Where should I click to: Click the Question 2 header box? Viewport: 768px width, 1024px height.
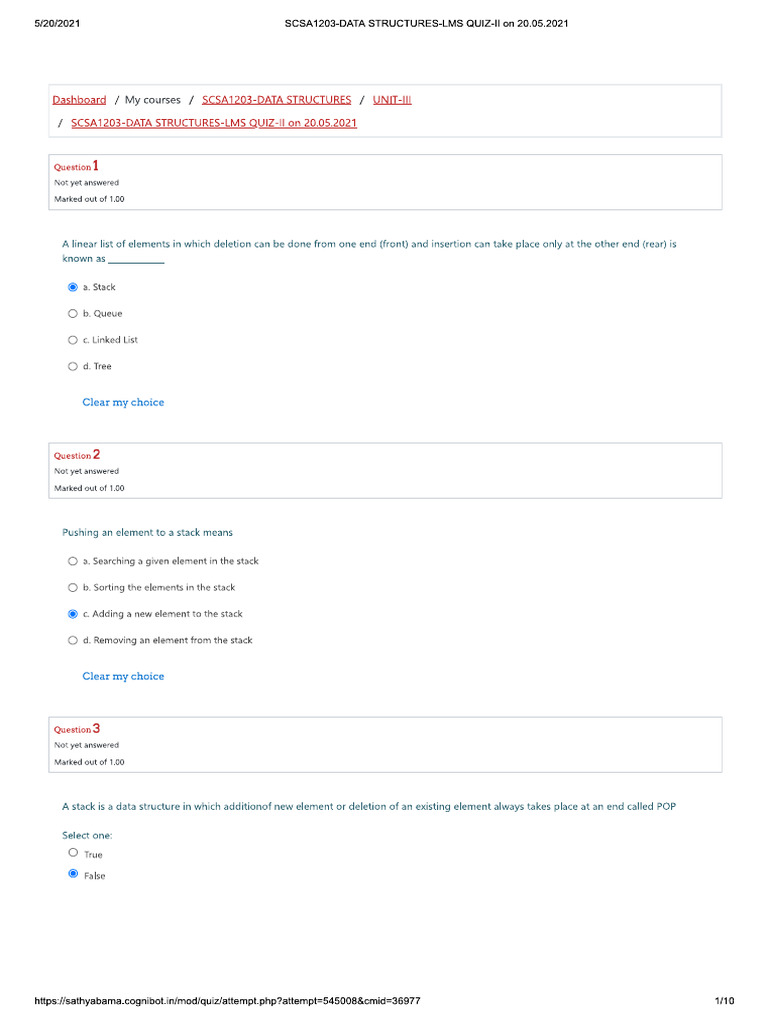pyautogui.click(x=385, y=470)
